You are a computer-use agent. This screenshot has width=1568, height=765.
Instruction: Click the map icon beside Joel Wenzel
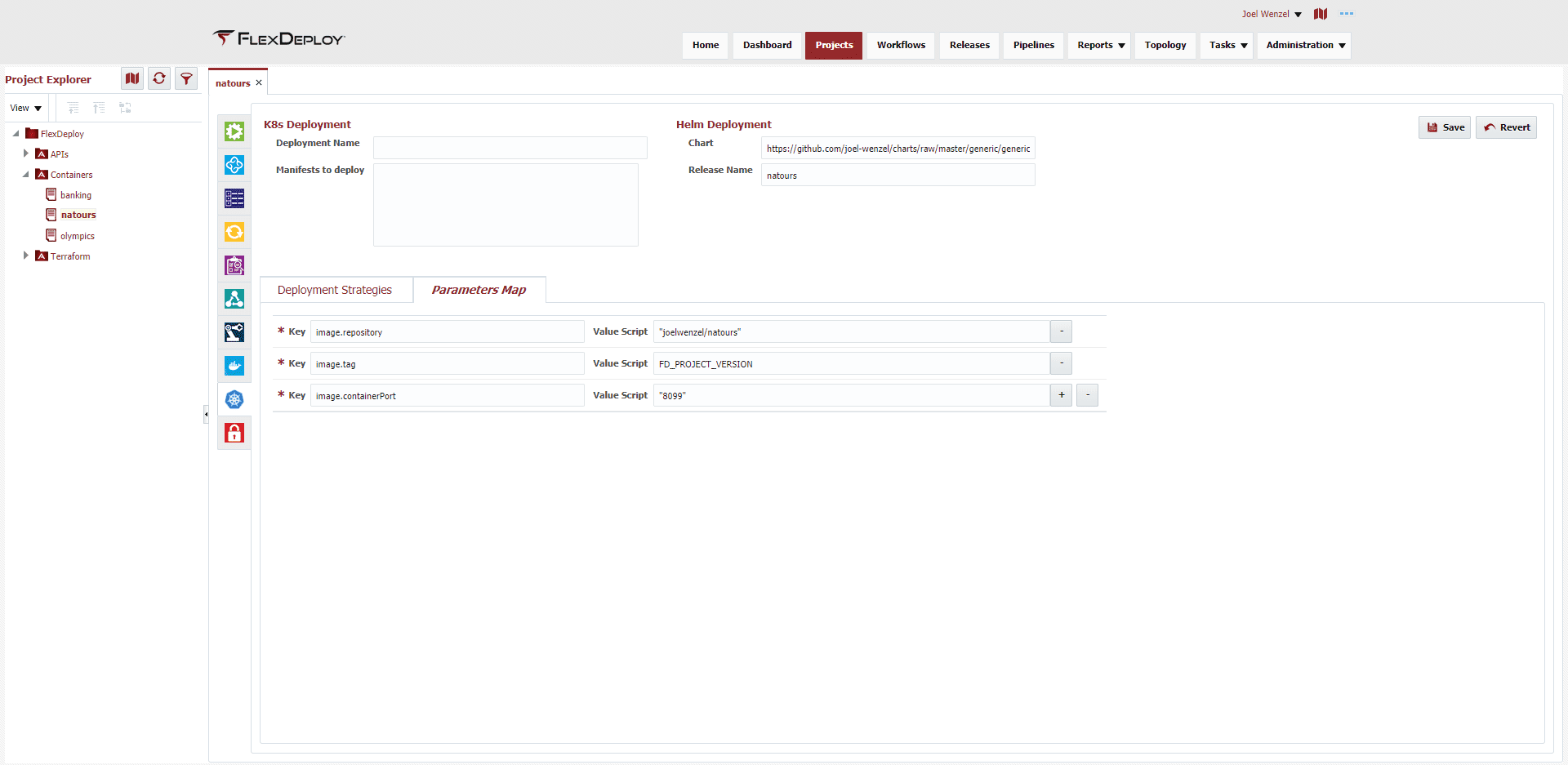pyautogui.click(x=1321, y=14)
